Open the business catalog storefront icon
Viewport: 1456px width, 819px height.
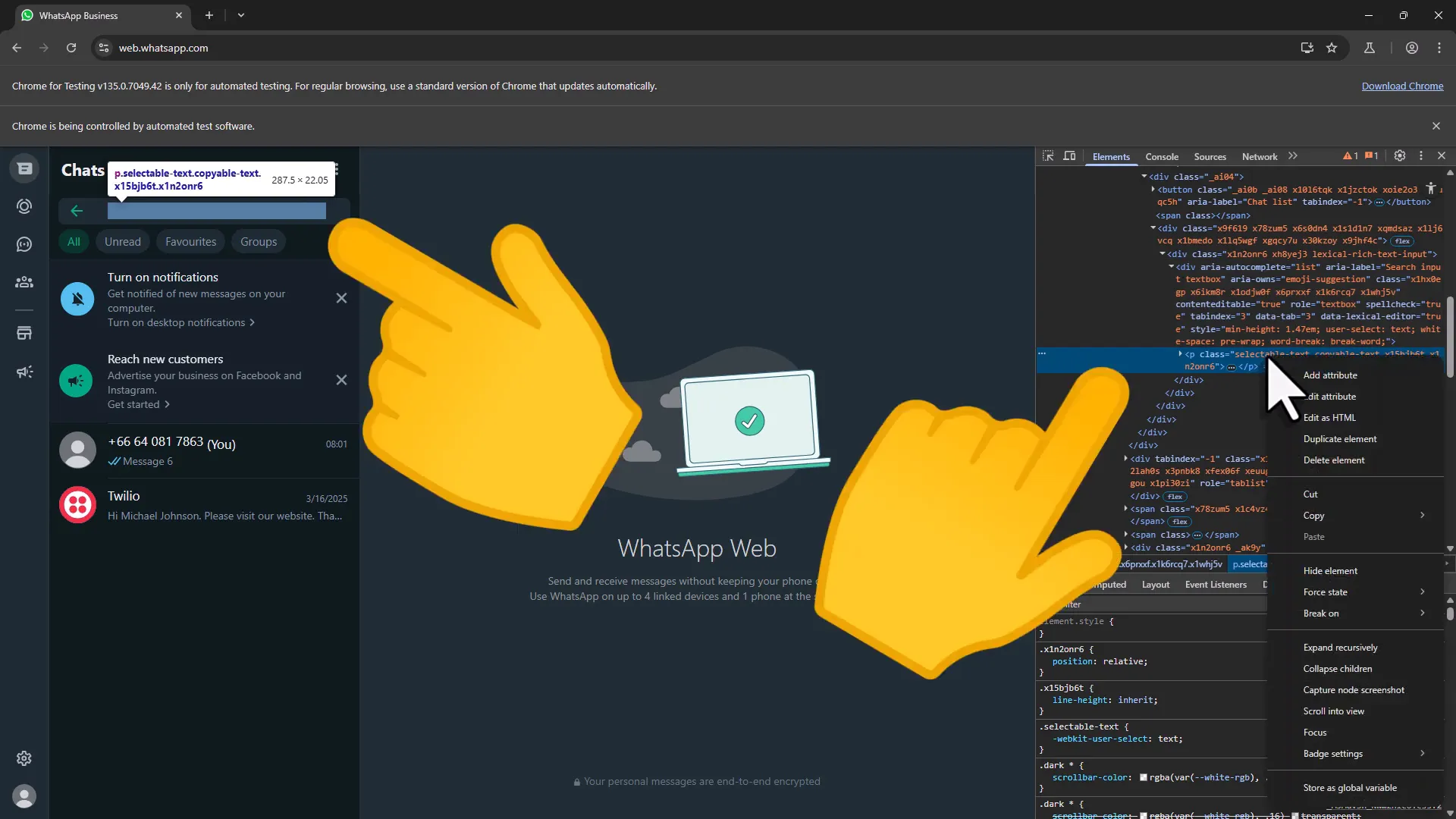(24, 333)
